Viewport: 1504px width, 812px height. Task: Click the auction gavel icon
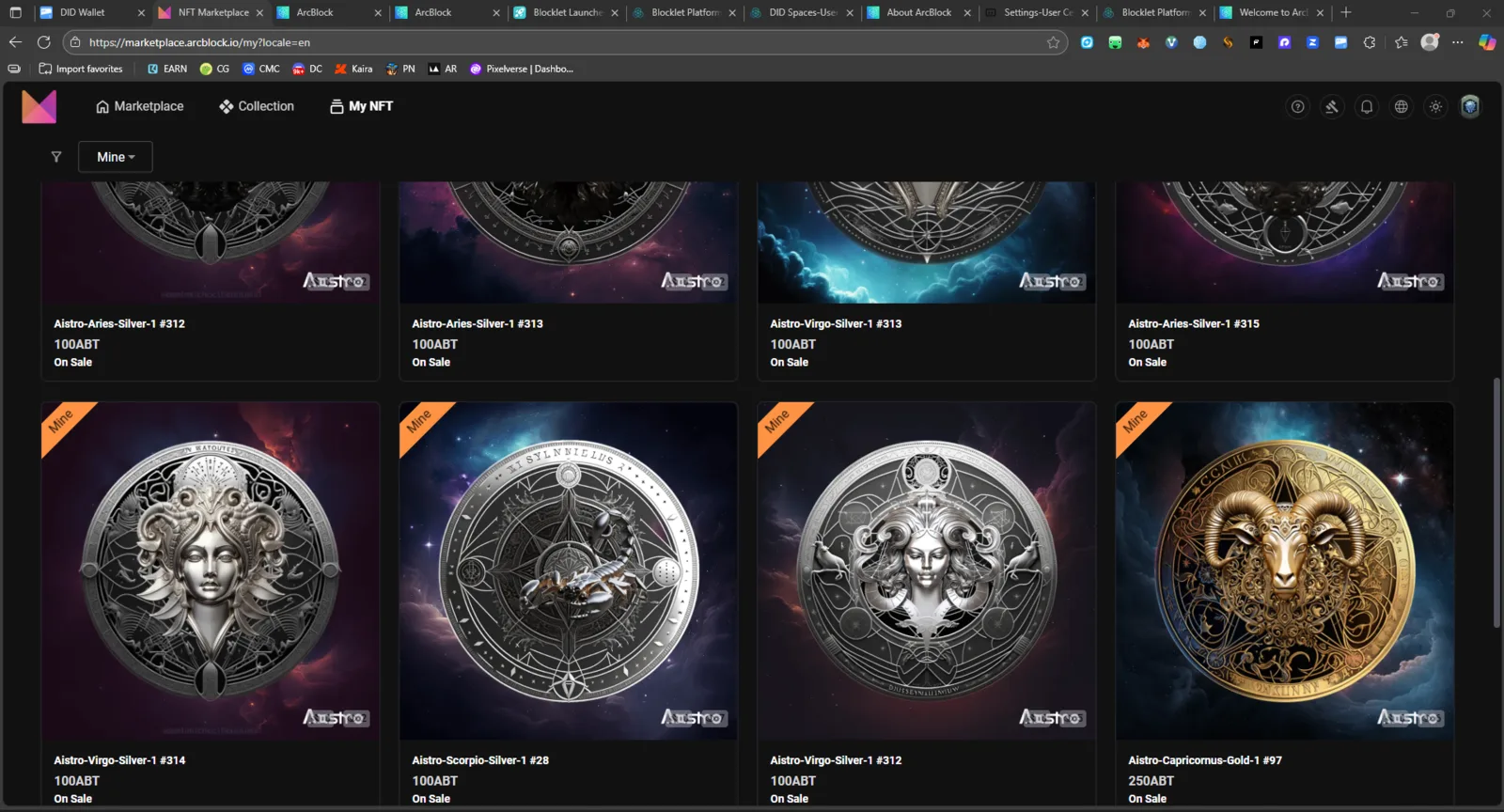1332,107
